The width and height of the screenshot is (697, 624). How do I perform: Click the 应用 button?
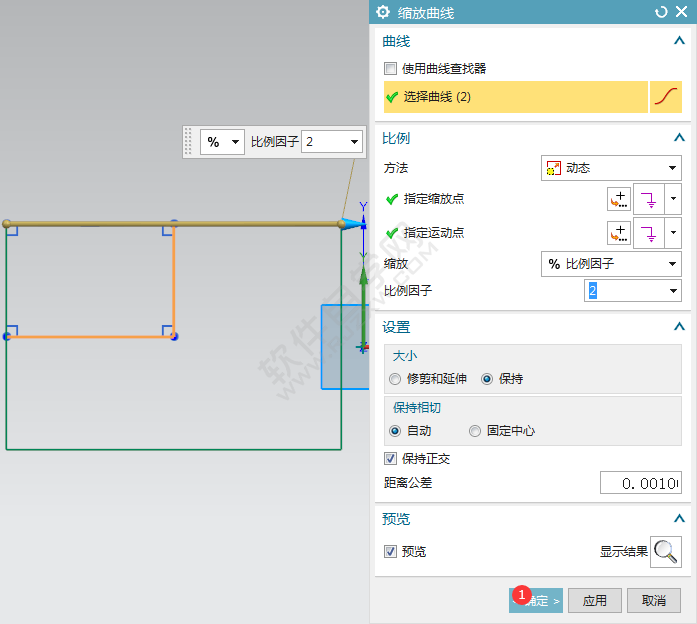[595, 601]
